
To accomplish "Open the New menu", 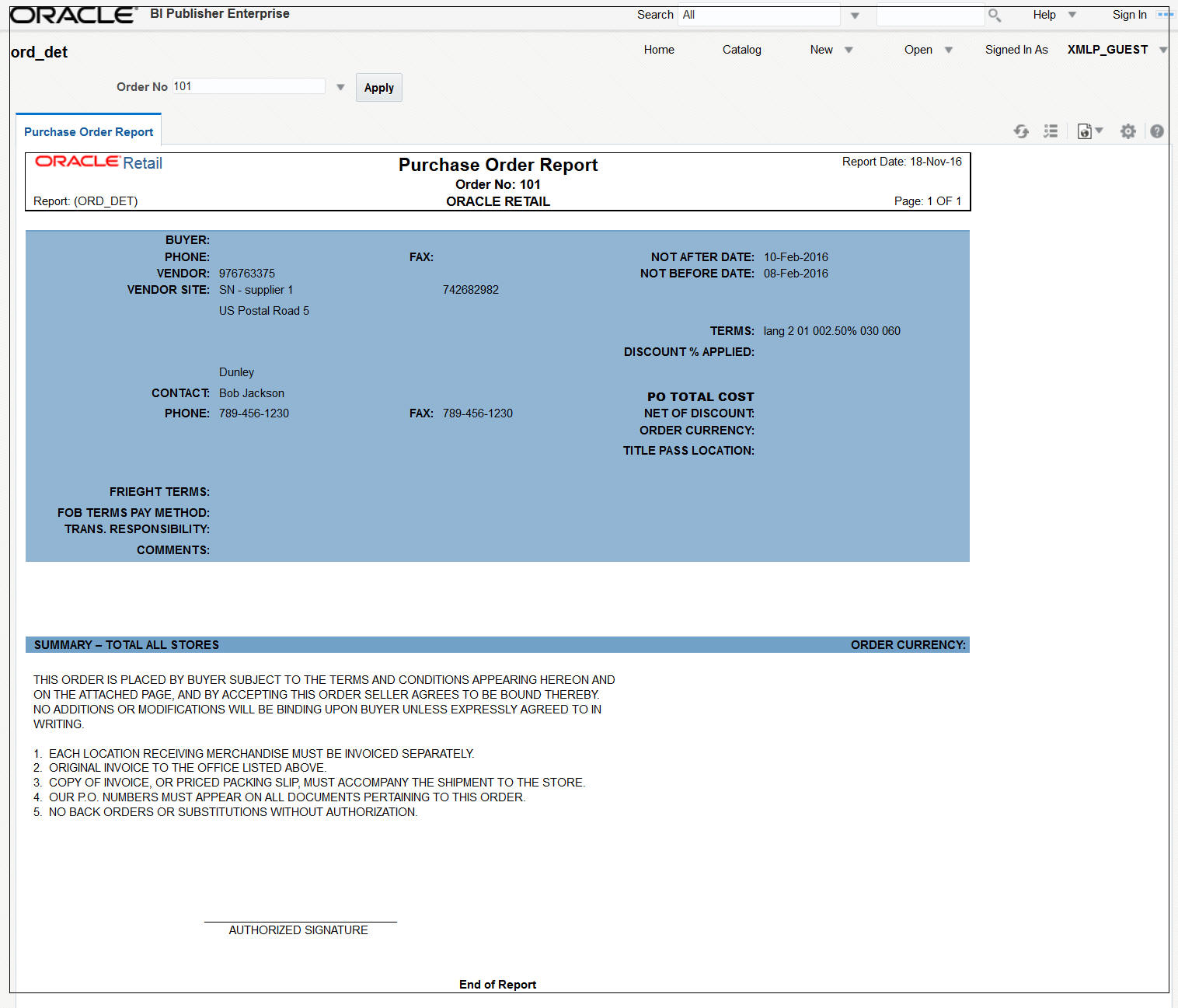I will click(821, 50).
